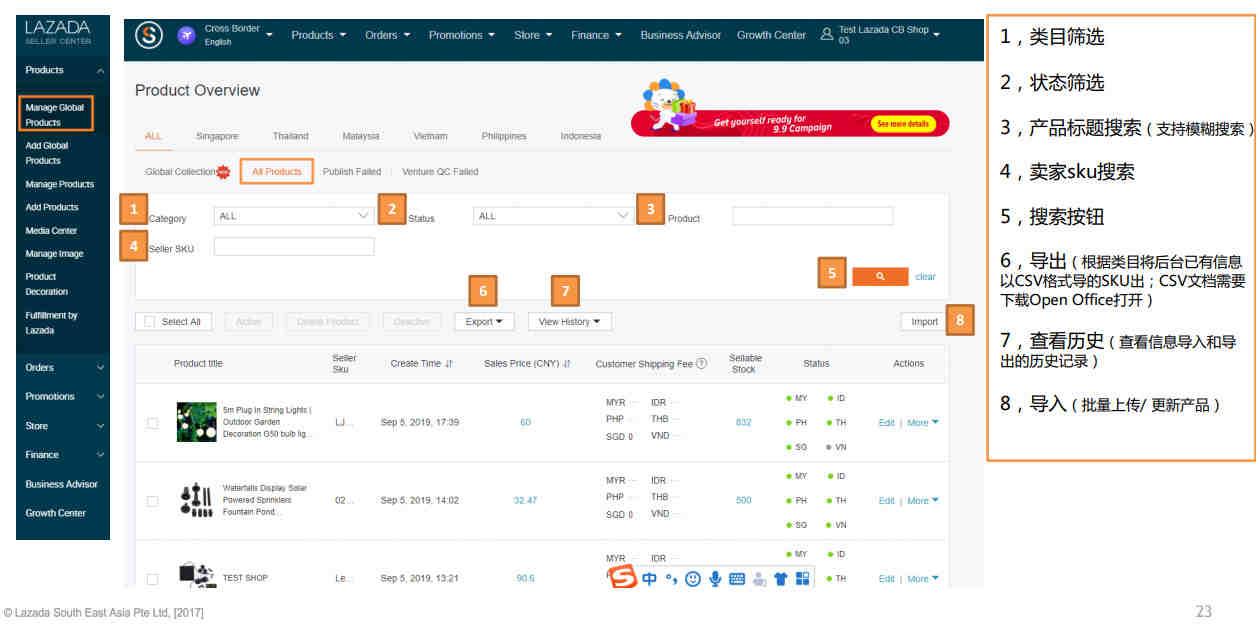Open the Category filter dropdown
The width and height of the screenshot is (1256, 626).
(x=293, y=216)
